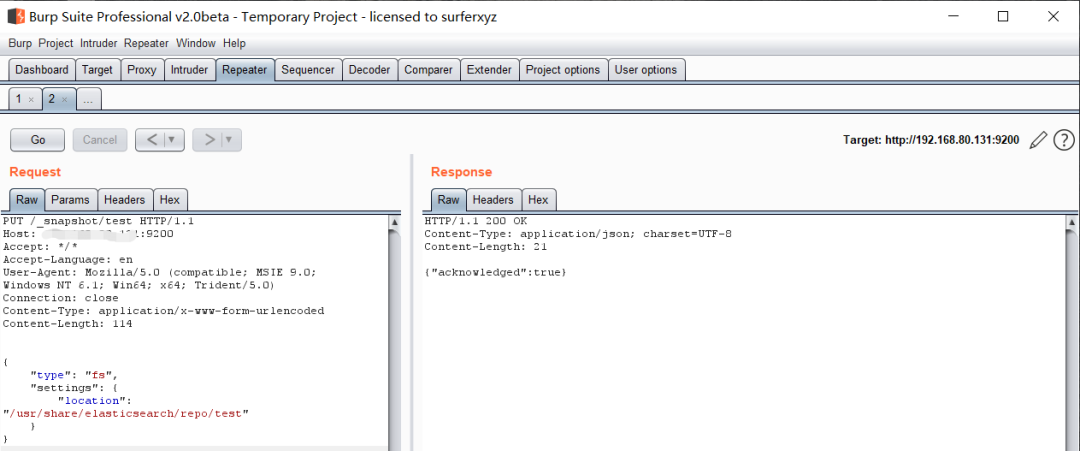1080x451 pixels.
Task: Click the /usr/share/elasticsearch/repo/test path value
Action: pos(125,413)
